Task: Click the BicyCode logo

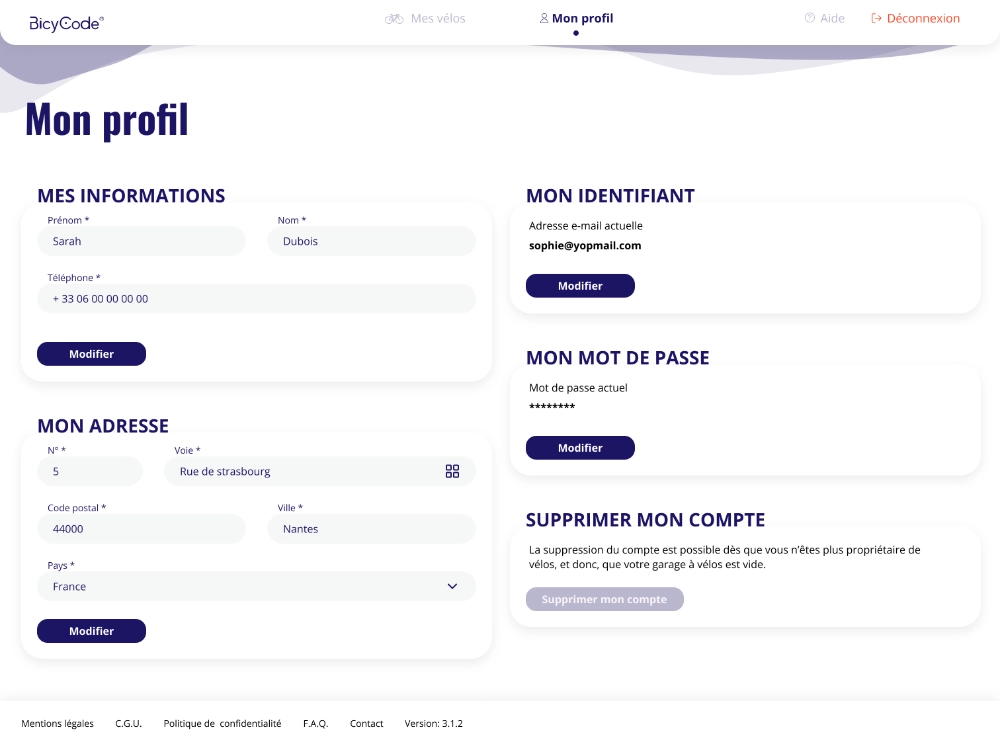Action: click(66, 22)
